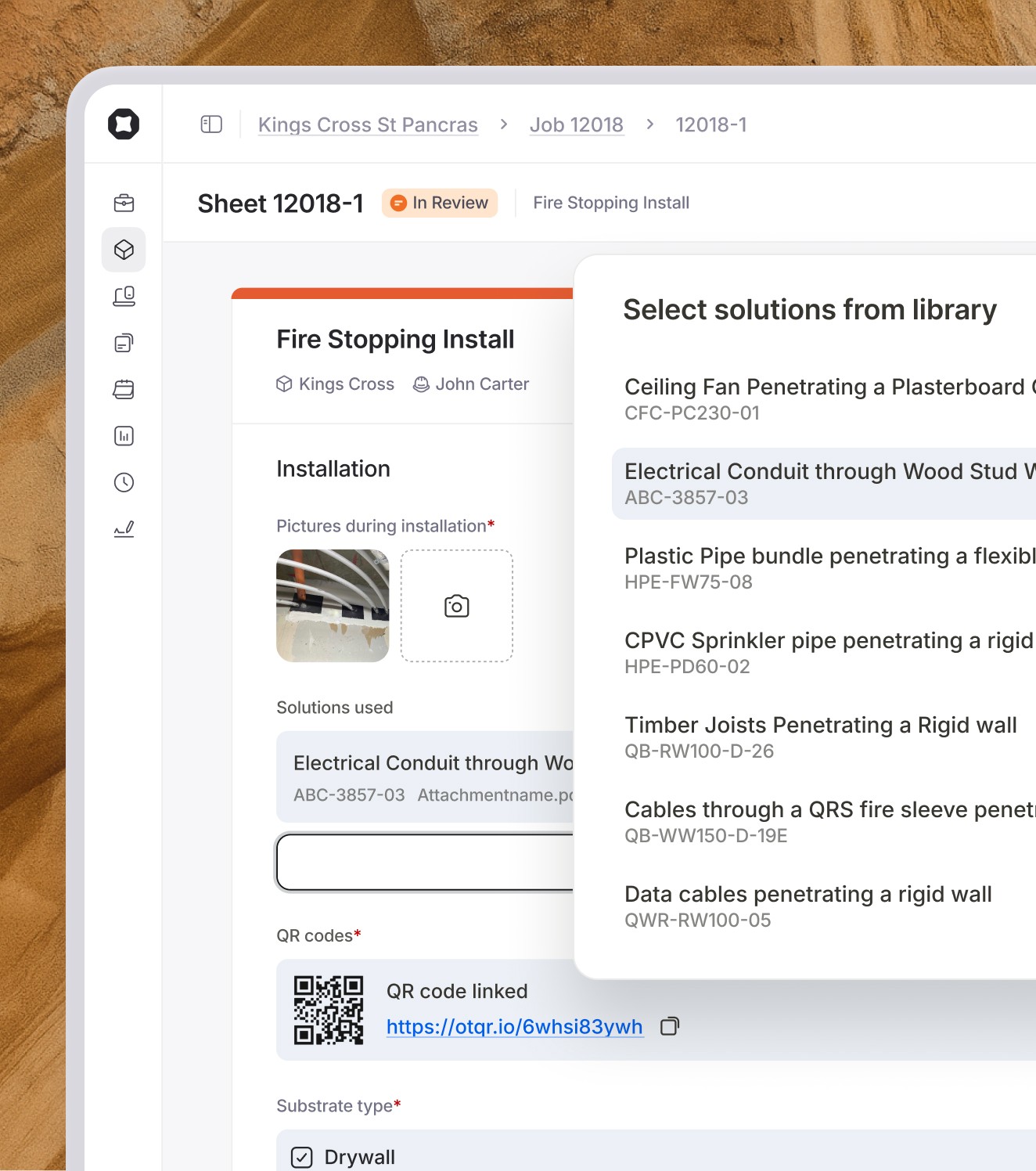
Task: Click the camera icon to add picture
Action: (457, 606)
